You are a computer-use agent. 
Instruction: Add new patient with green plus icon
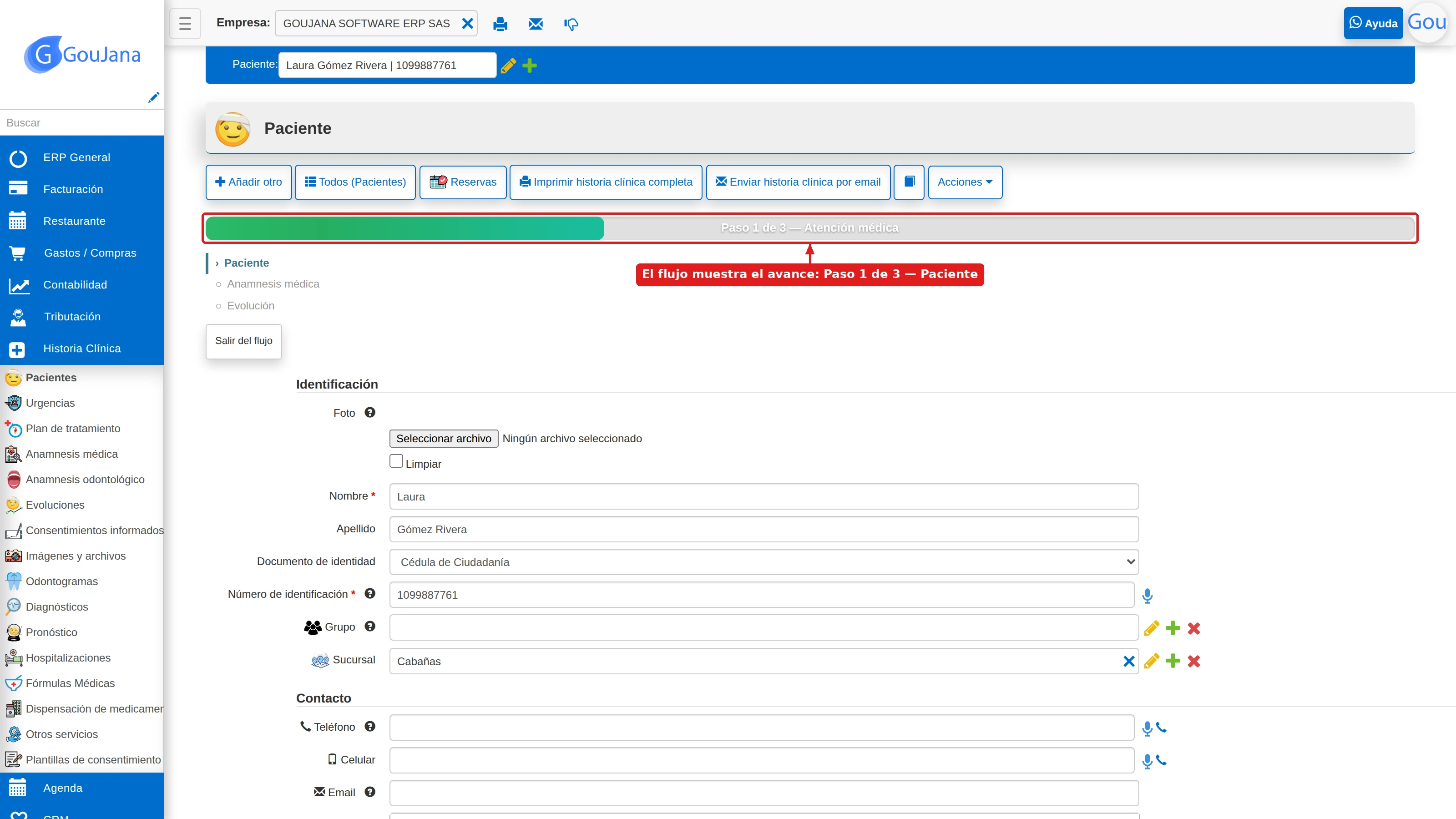coord(530,66)
